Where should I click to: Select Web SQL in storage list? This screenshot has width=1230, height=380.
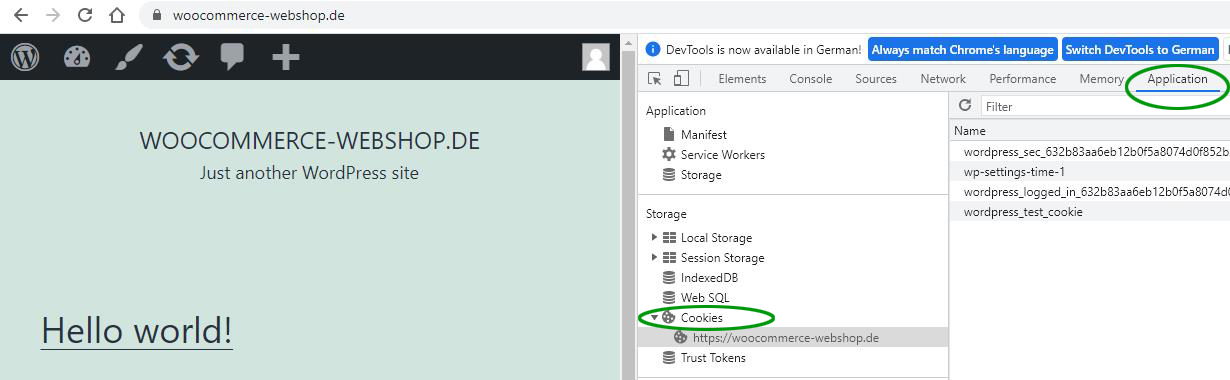click(705, 298)
